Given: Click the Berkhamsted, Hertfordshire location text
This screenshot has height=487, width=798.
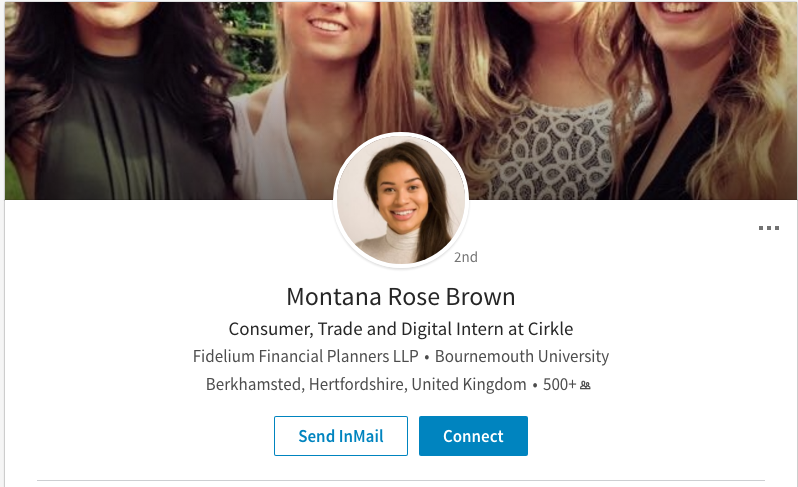Looking at the screenshot, I should click(306, 384).
